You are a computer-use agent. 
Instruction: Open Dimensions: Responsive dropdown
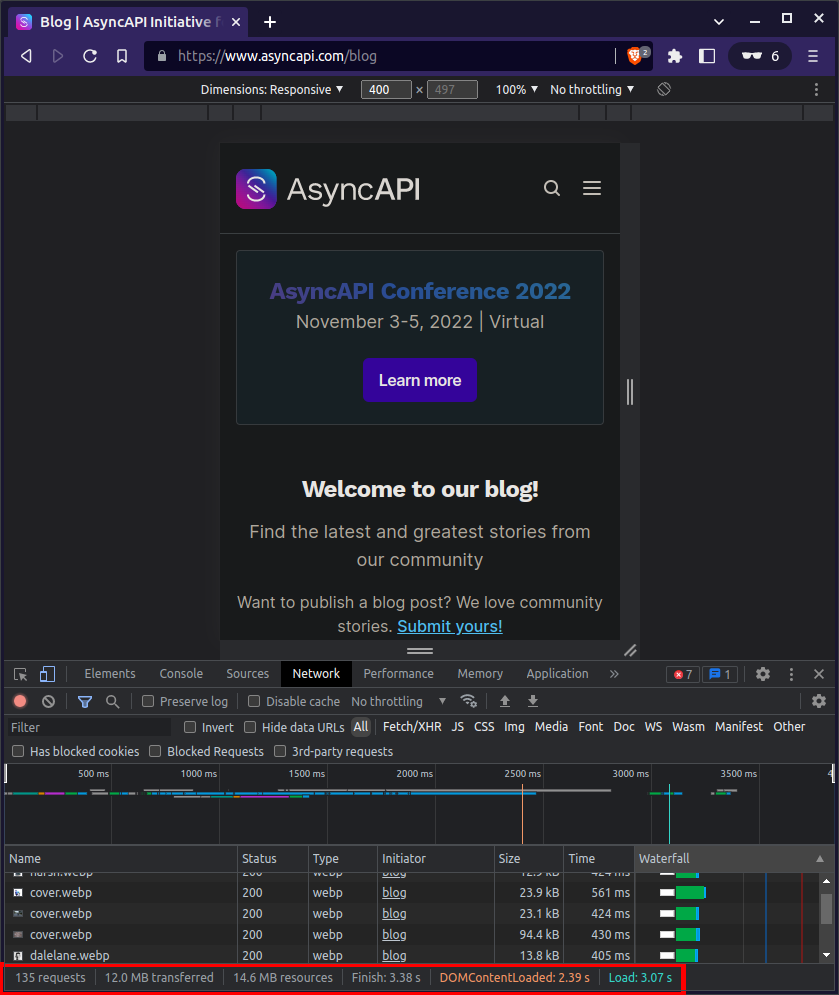point(272,89)
